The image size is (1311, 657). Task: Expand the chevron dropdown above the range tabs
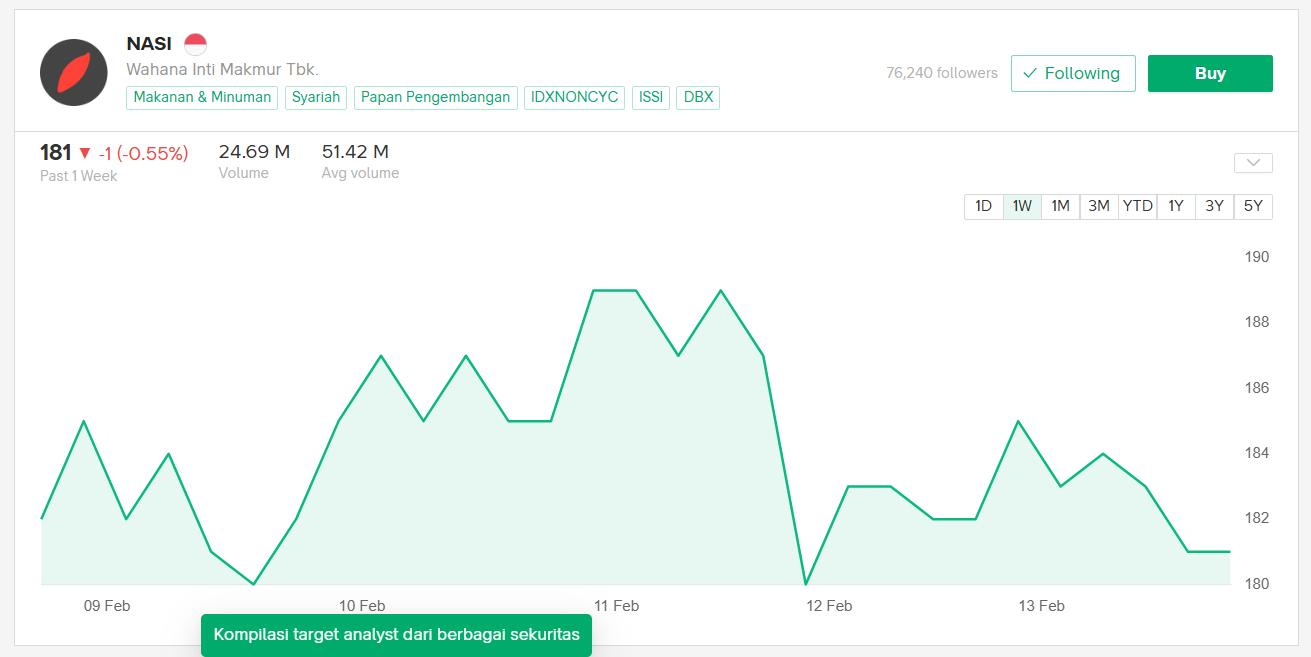point(1253,163)
